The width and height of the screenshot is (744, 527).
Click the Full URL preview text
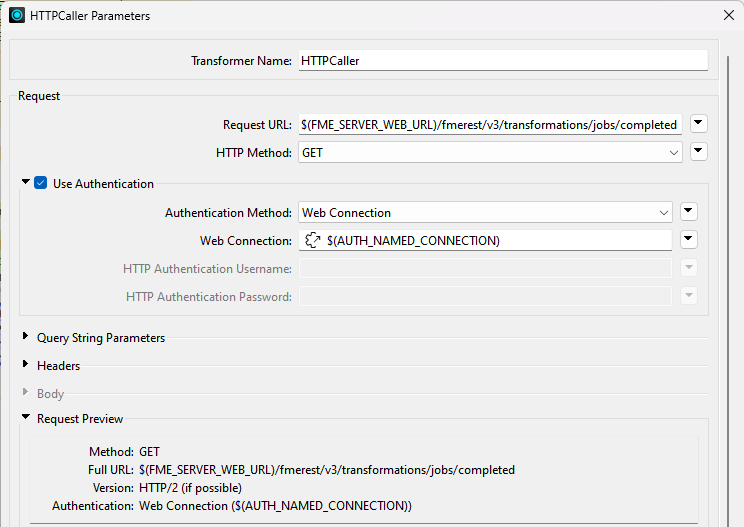(x=327, y=470)
